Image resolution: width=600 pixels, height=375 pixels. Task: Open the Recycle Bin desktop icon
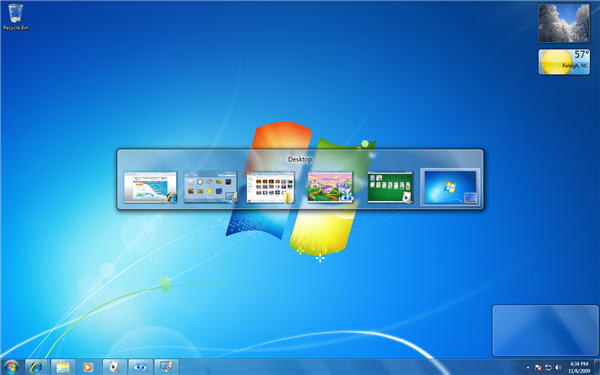(x=15, y=17)
